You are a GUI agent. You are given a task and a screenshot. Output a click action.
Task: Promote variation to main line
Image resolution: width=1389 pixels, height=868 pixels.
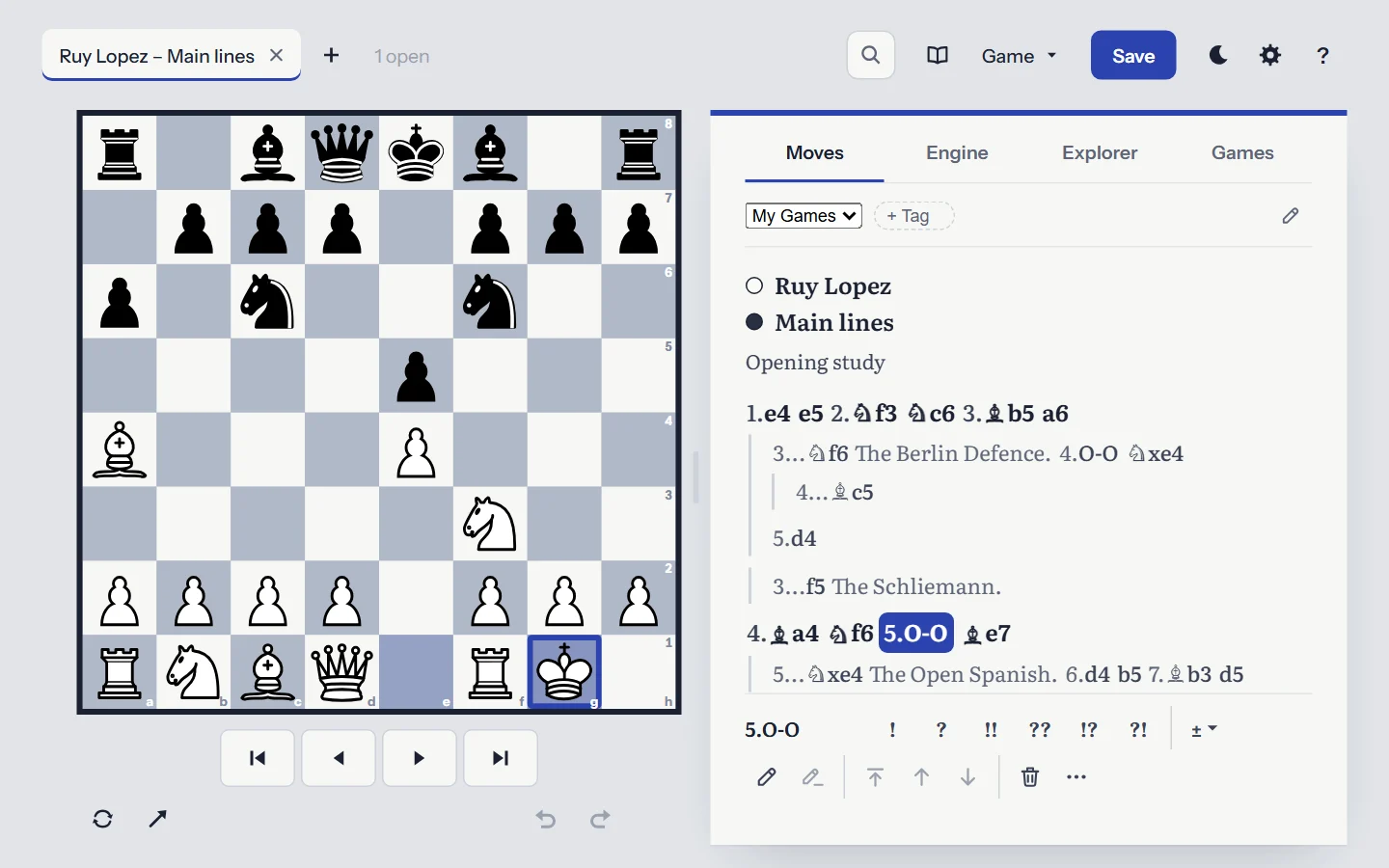click(875, 777)
